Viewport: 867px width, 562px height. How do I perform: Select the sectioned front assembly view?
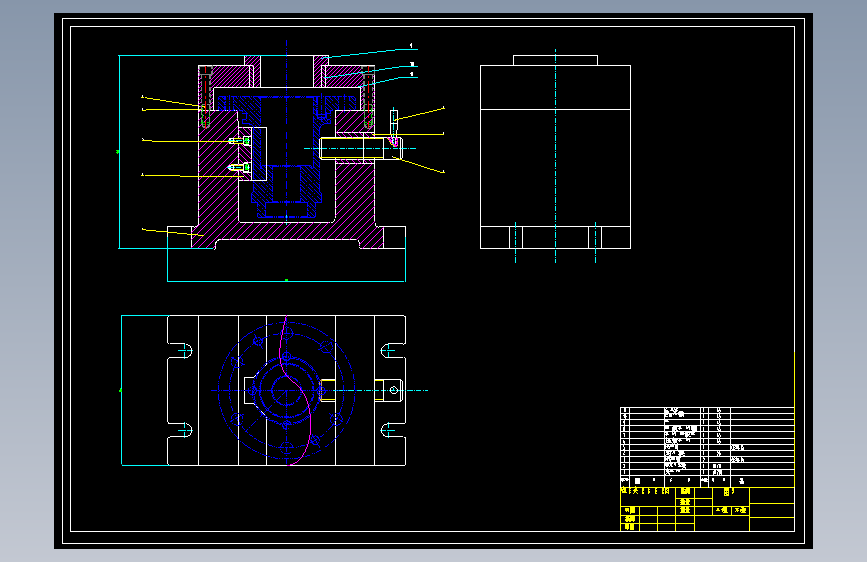coord(286,152)
